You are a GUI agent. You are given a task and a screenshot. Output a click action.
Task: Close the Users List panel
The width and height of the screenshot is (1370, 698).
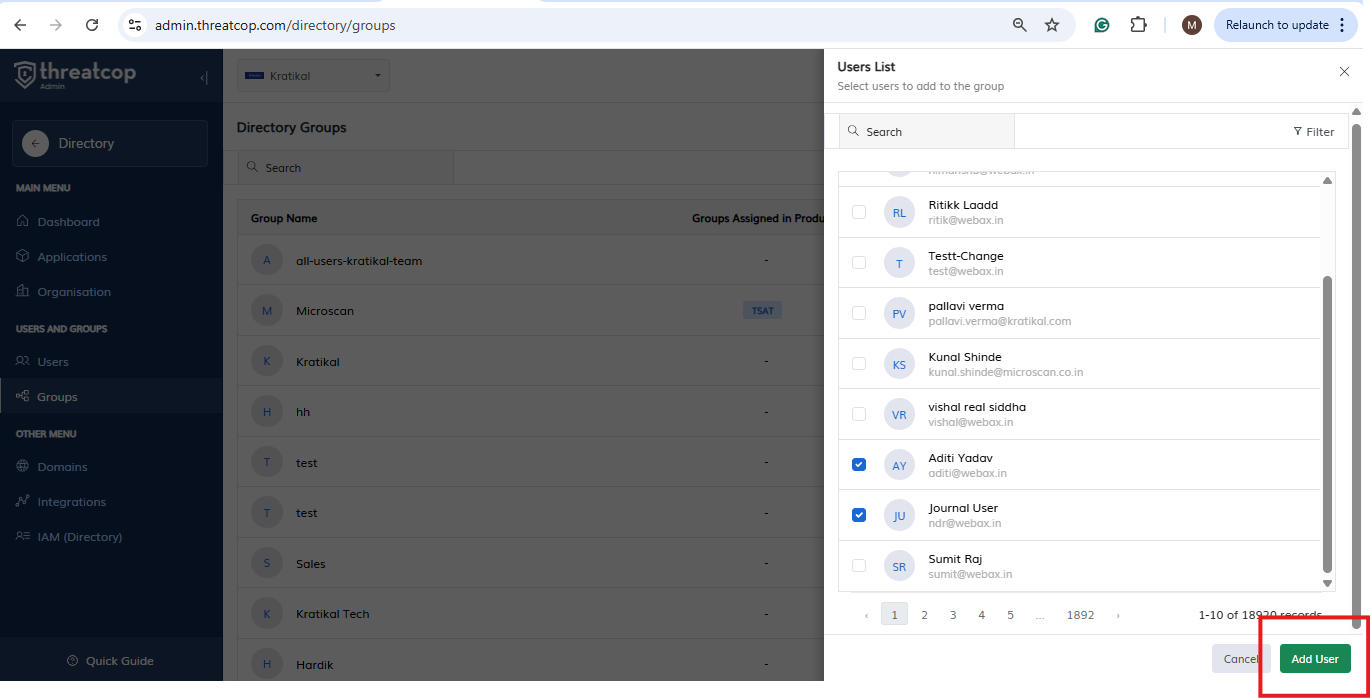[1344, 72]
